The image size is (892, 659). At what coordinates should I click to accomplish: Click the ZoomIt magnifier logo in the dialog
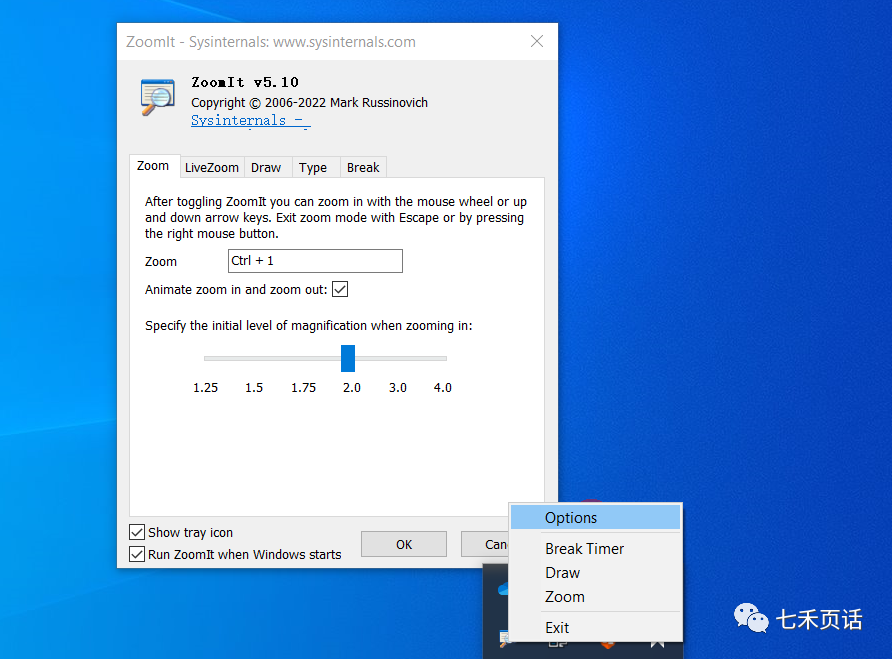[x=158, y=97]
